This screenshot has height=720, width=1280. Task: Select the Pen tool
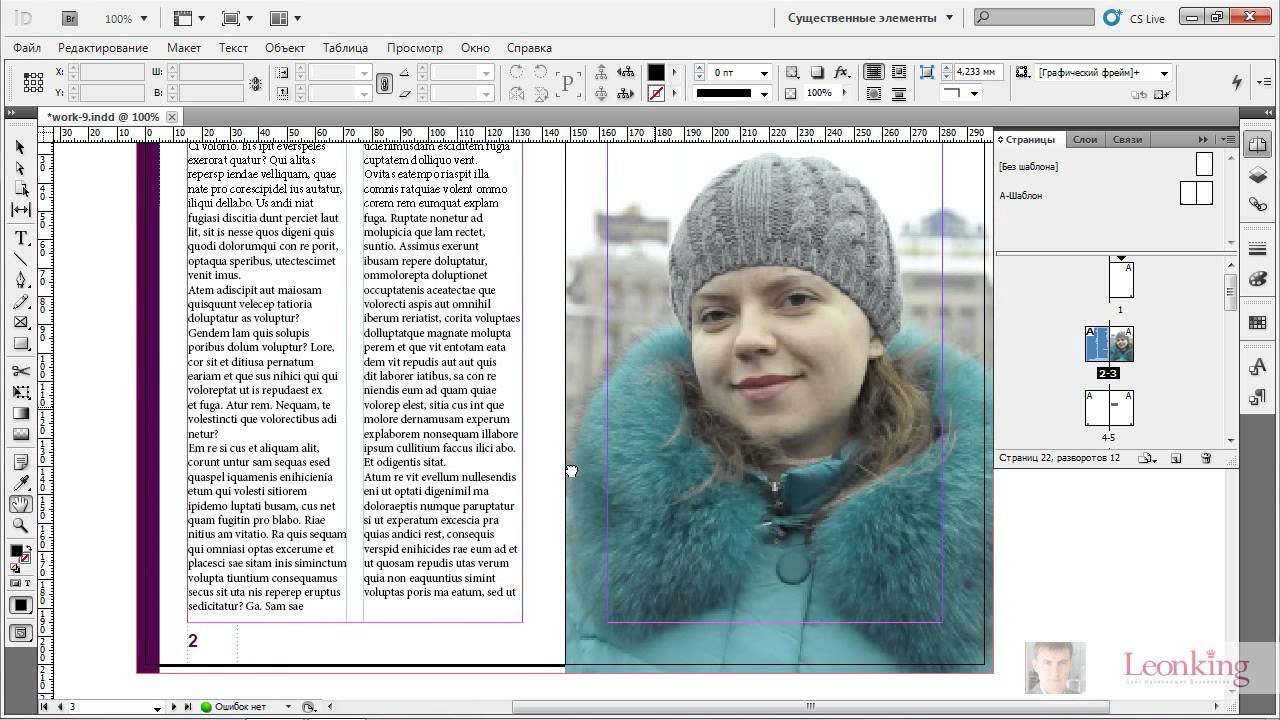click(20, 280)
